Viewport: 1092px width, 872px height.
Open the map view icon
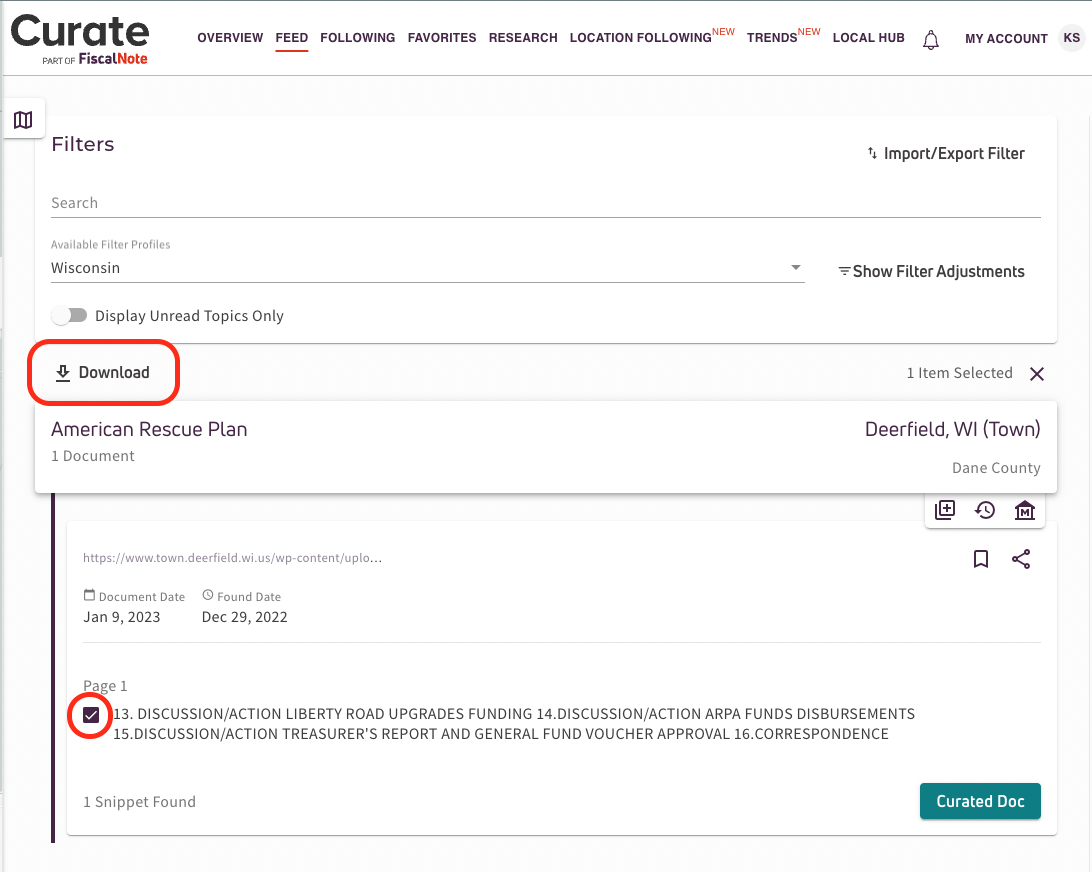click(23, 120)
